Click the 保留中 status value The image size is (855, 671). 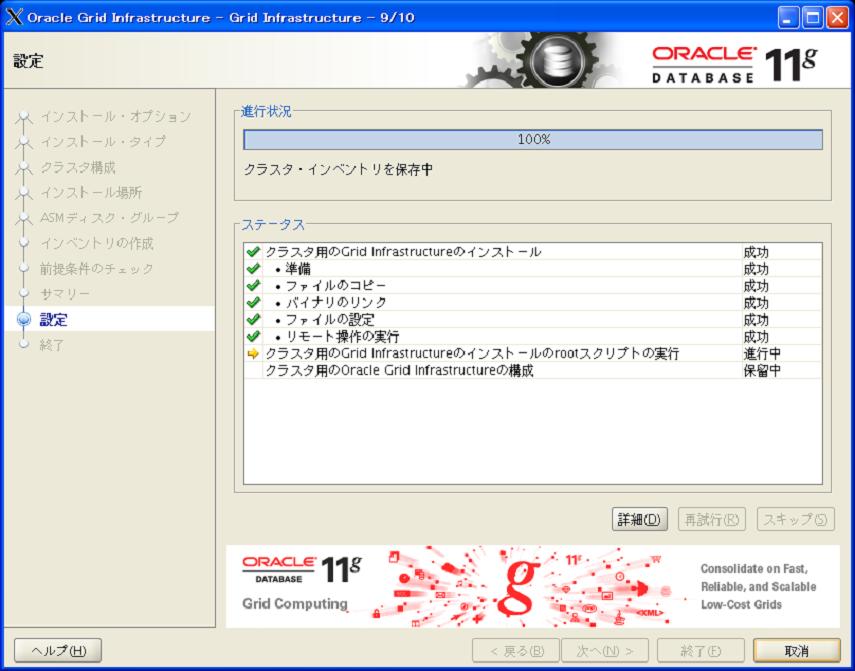click(762, 371)
